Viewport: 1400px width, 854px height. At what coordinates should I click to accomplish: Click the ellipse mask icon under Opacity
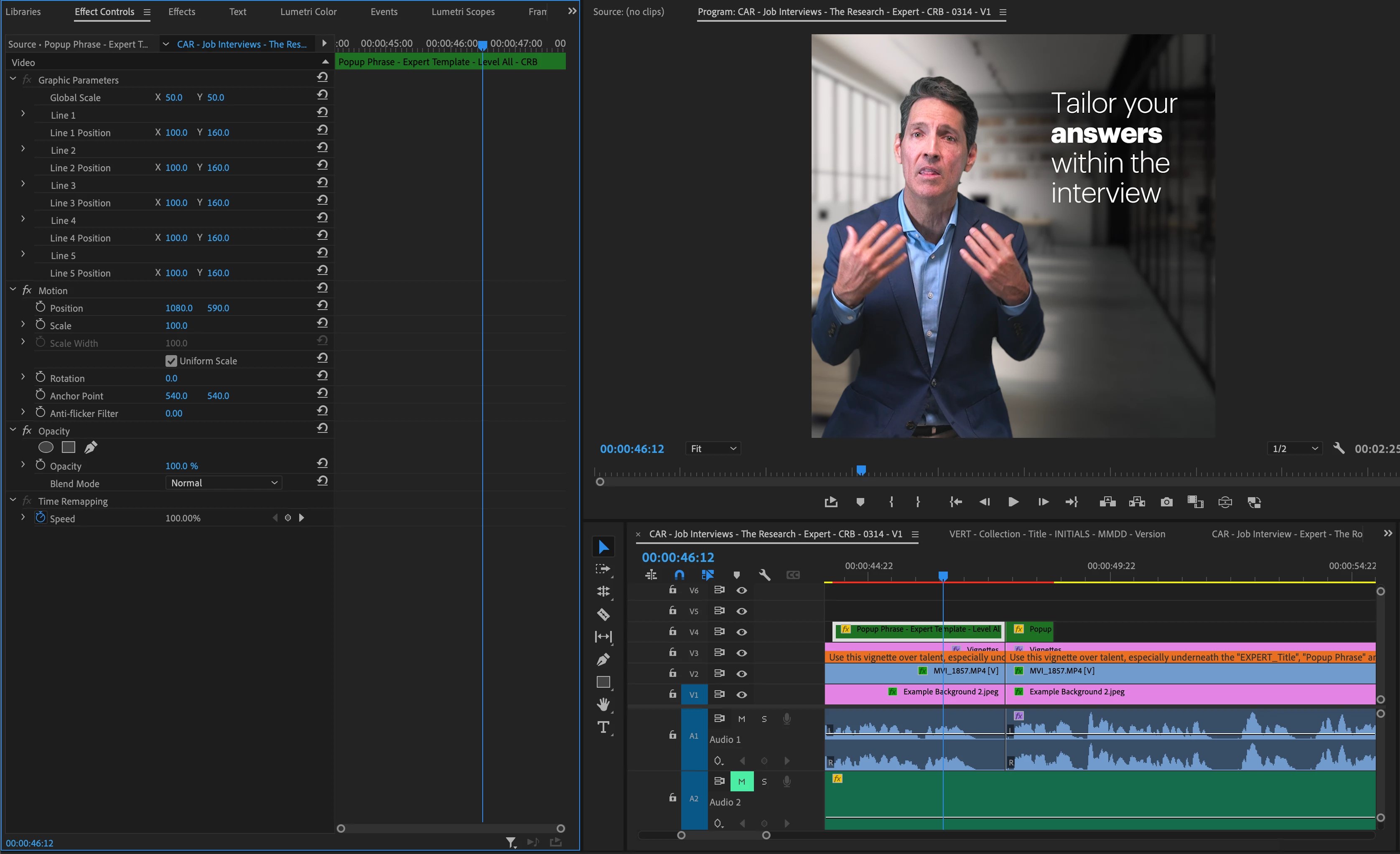click(46, 448)
